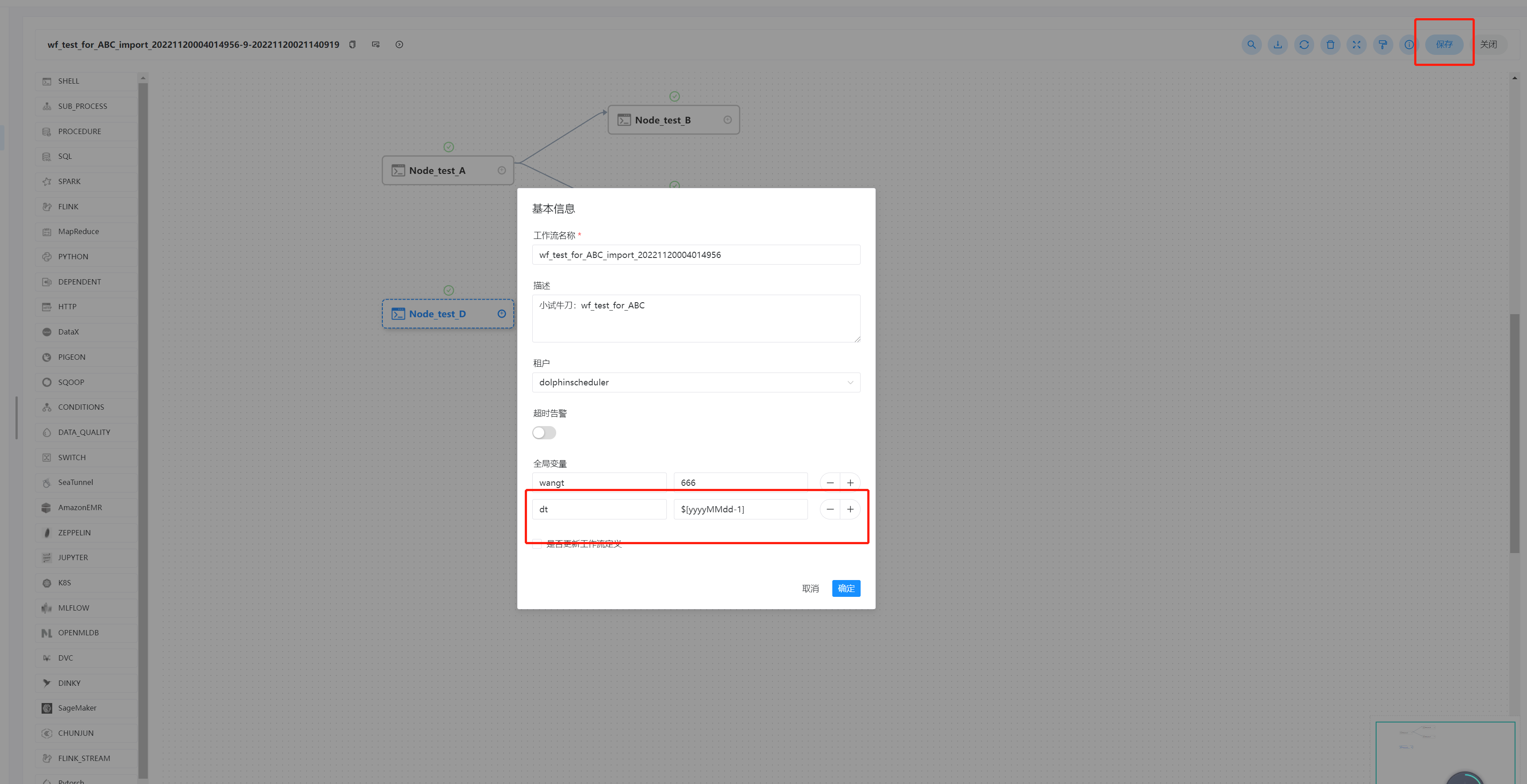Click the refresh DAG icon
The width and height of the screenshot is (1527, 784).
1304,44
